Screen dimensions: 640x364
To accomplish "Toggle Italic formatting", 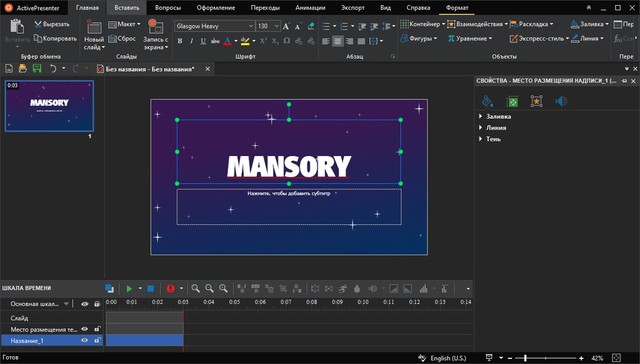I will click(191, 41).
